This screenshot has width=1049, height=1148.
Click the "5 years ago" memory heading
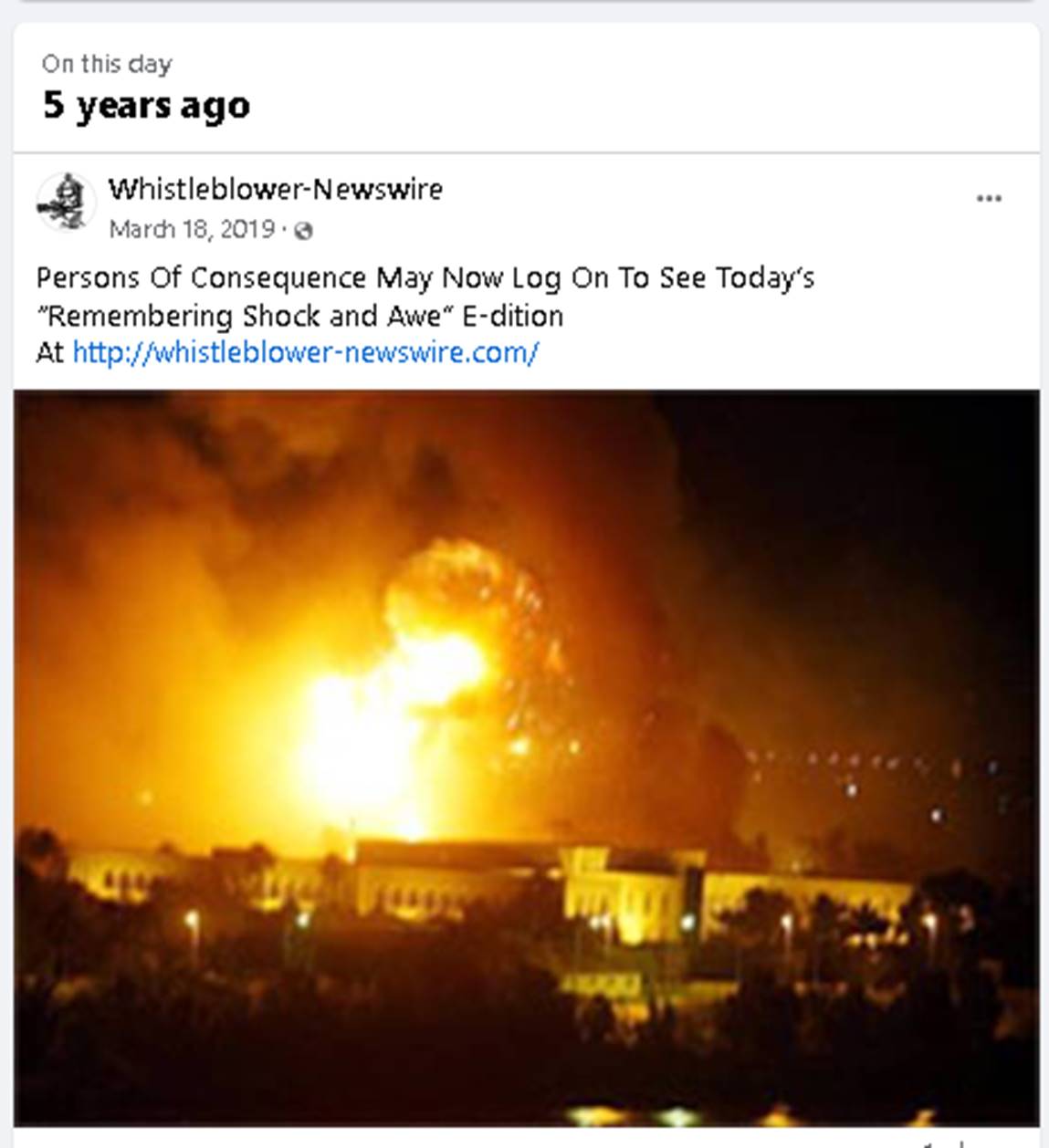(x=146, y=106)
